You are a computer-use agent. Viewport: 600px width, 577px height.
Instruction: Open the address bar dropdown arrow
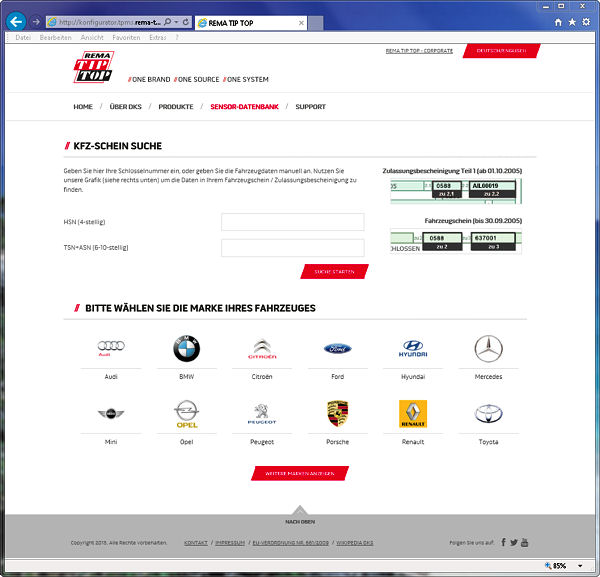(176, 22)
